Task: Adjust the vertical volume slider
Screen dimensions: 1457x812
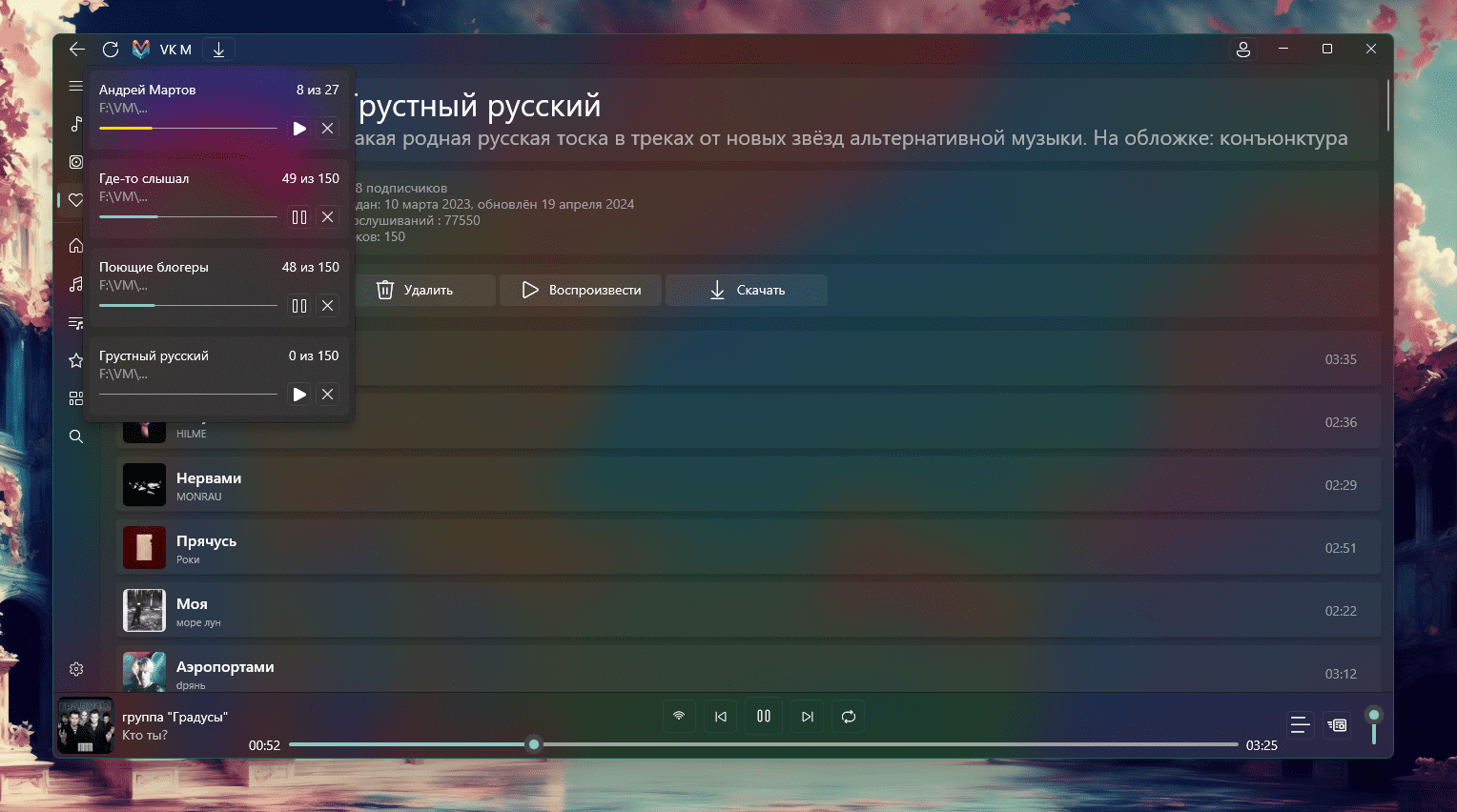Action: [1374, 726]
